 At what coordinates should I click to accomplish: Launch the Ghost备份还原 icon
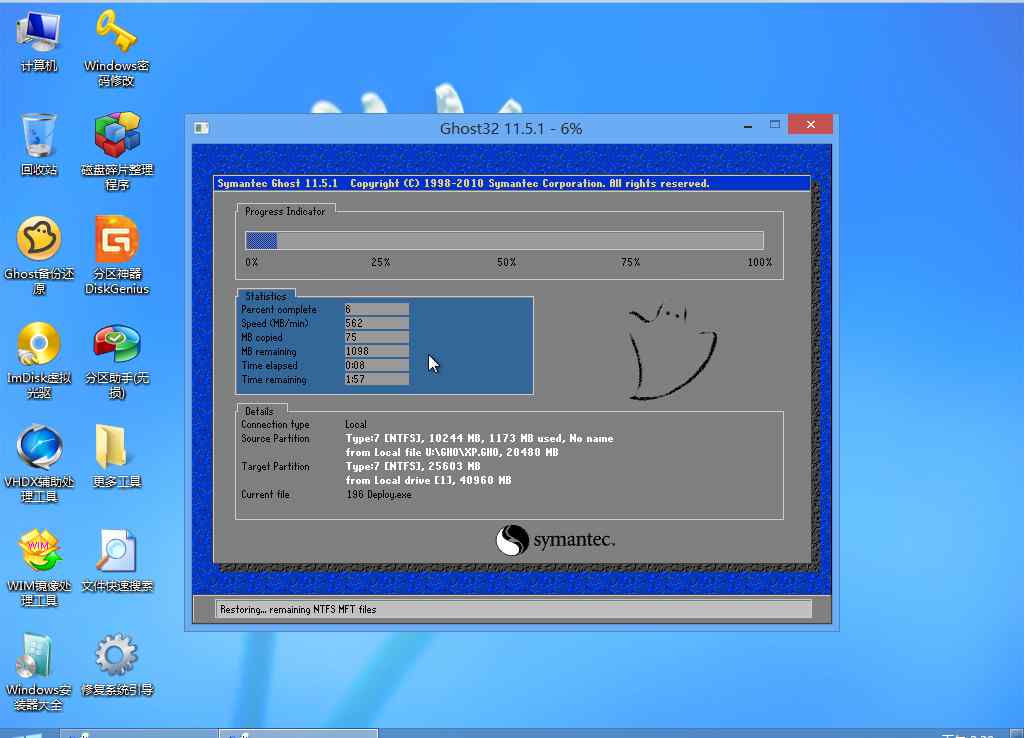39,255
